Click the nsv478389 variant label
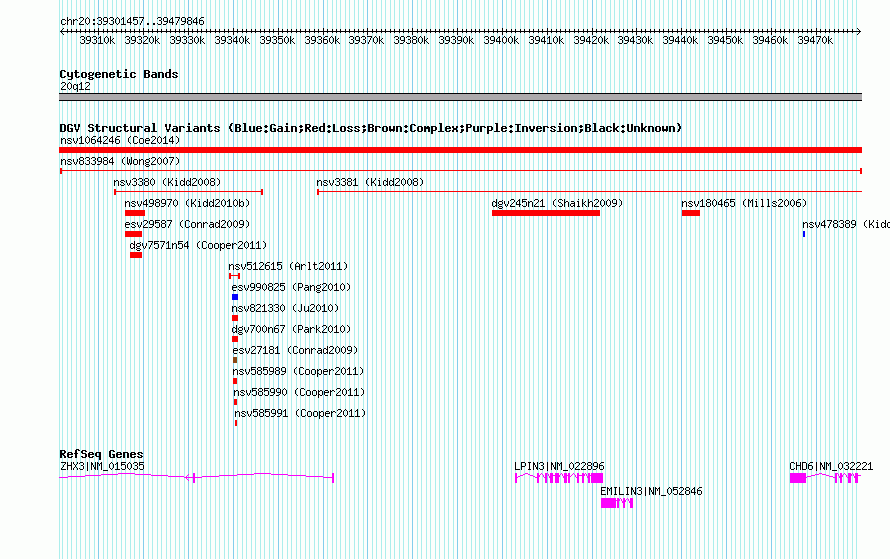 (846, 224)
